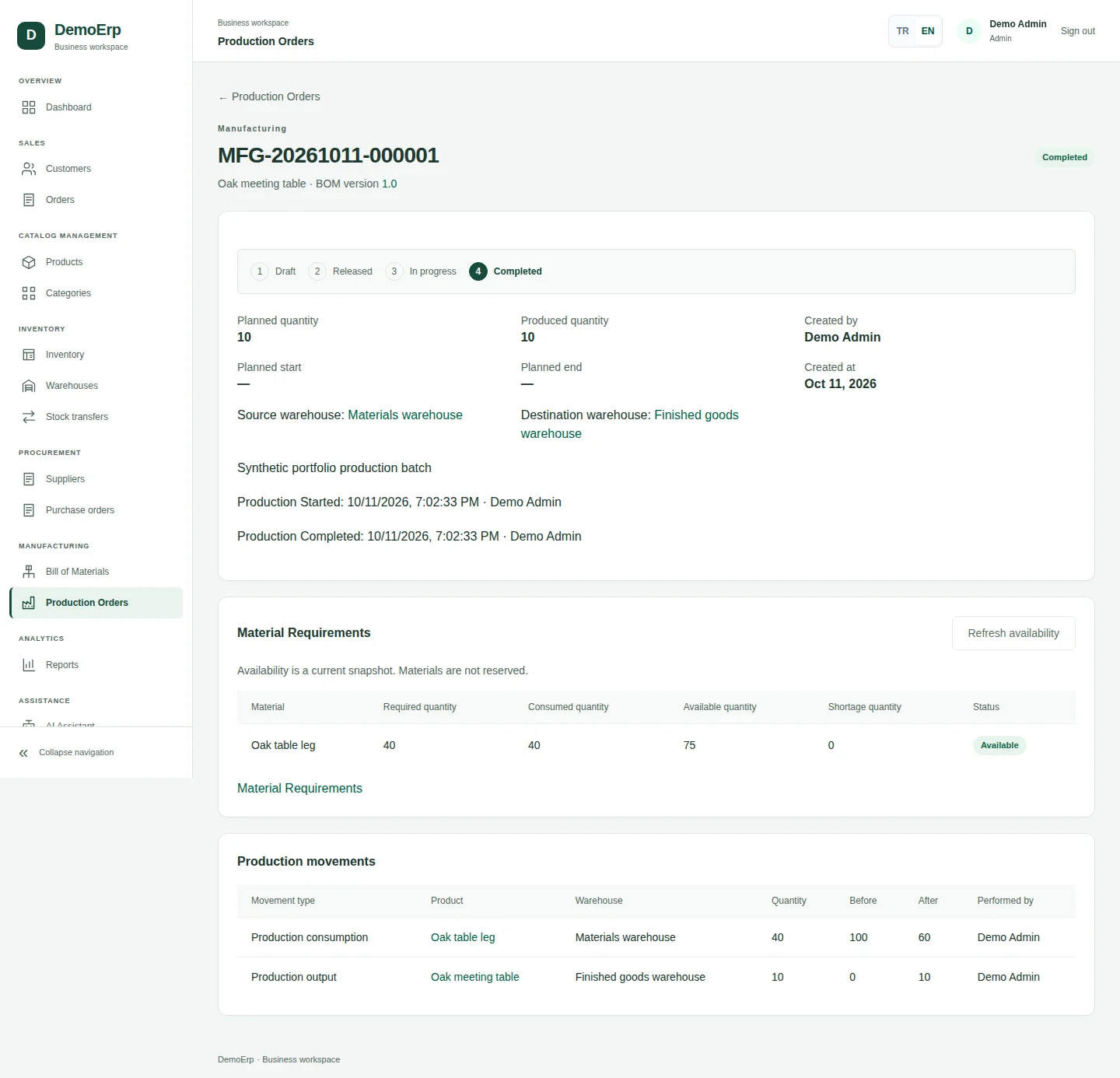The height and width of the screenshot is (1078, 1120).
Task: Click the Warehouses building icon
Action: pos(29,386)
